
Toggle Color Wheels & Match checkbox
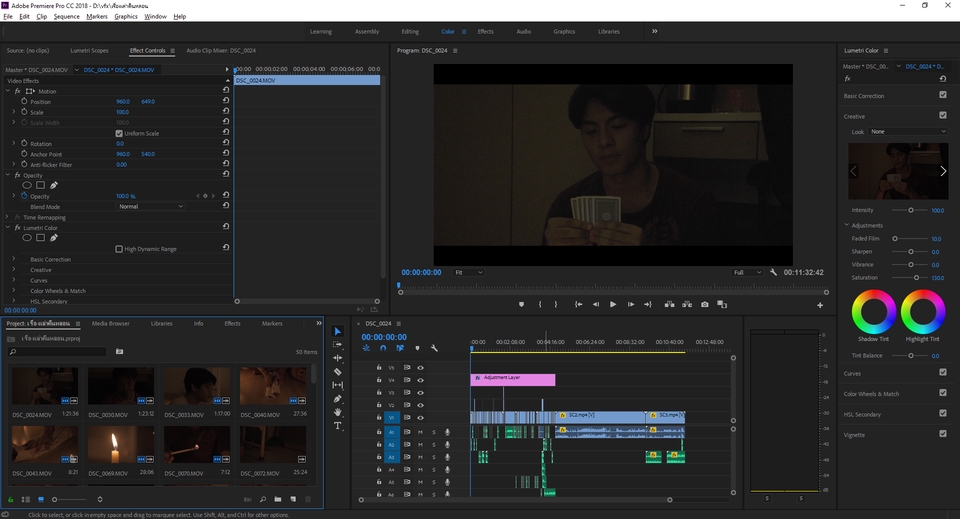(943, 393)
